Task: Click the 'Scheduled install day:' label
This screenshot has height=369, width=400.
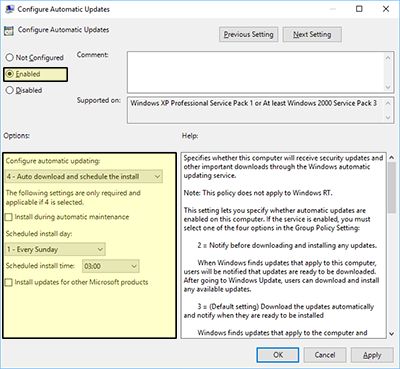Action: [39, 234]
